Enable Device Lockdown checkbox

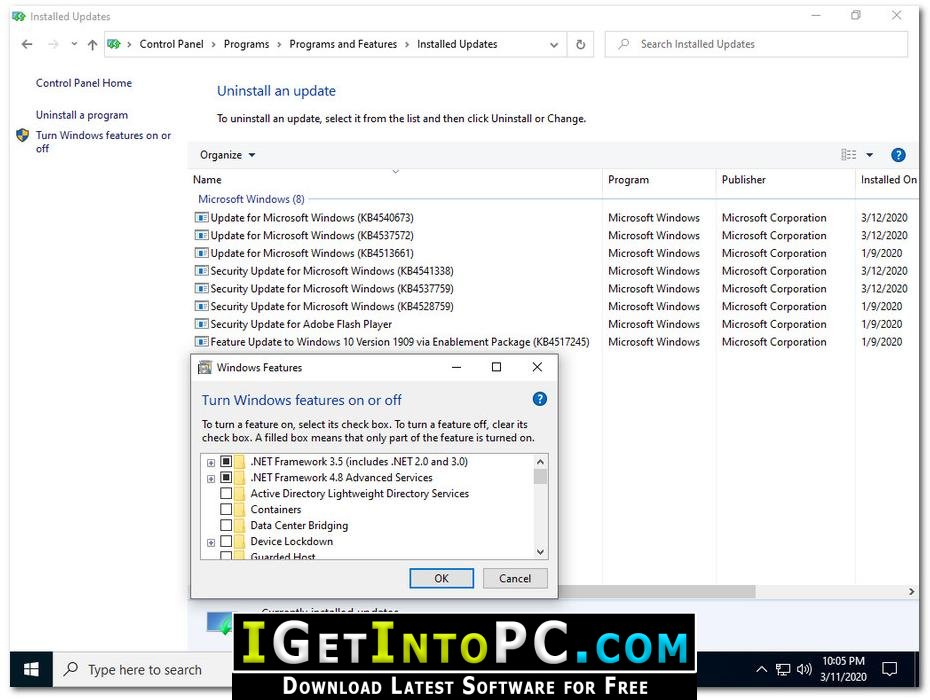click(x=226, y=541)
